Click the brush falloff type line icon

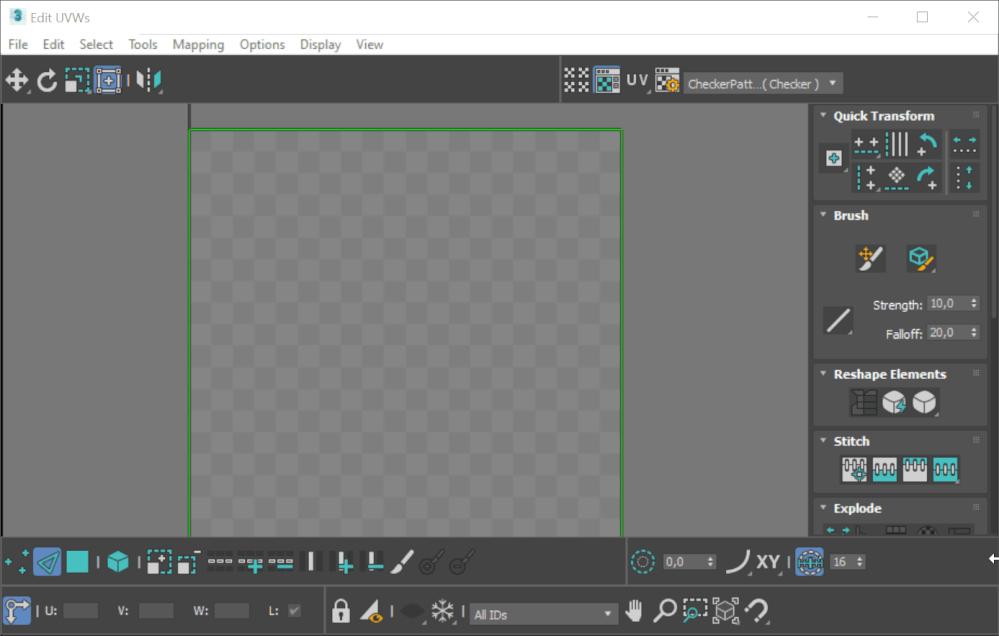coord(838,321)
